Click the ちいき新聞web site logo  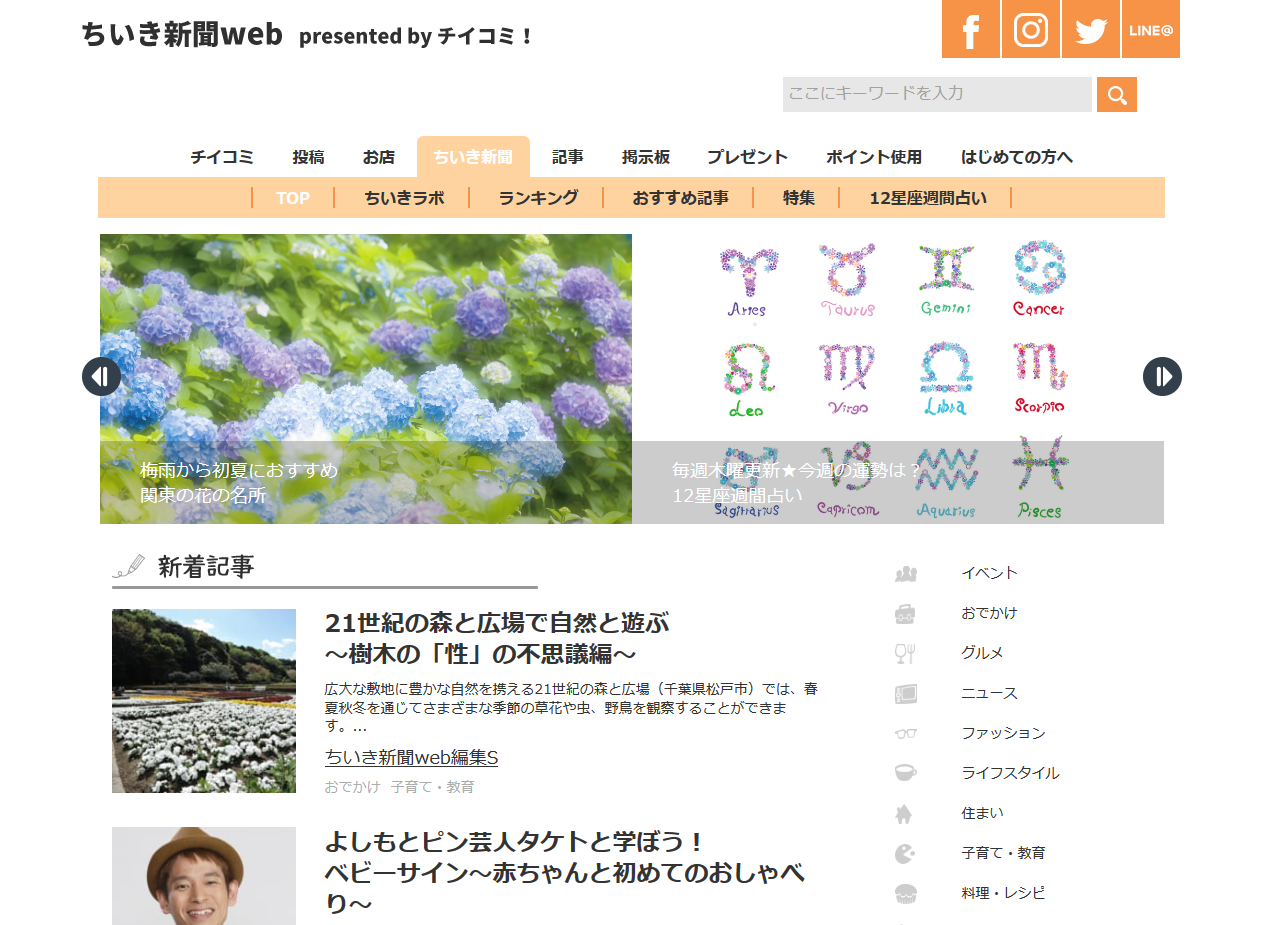click(182, 34)
